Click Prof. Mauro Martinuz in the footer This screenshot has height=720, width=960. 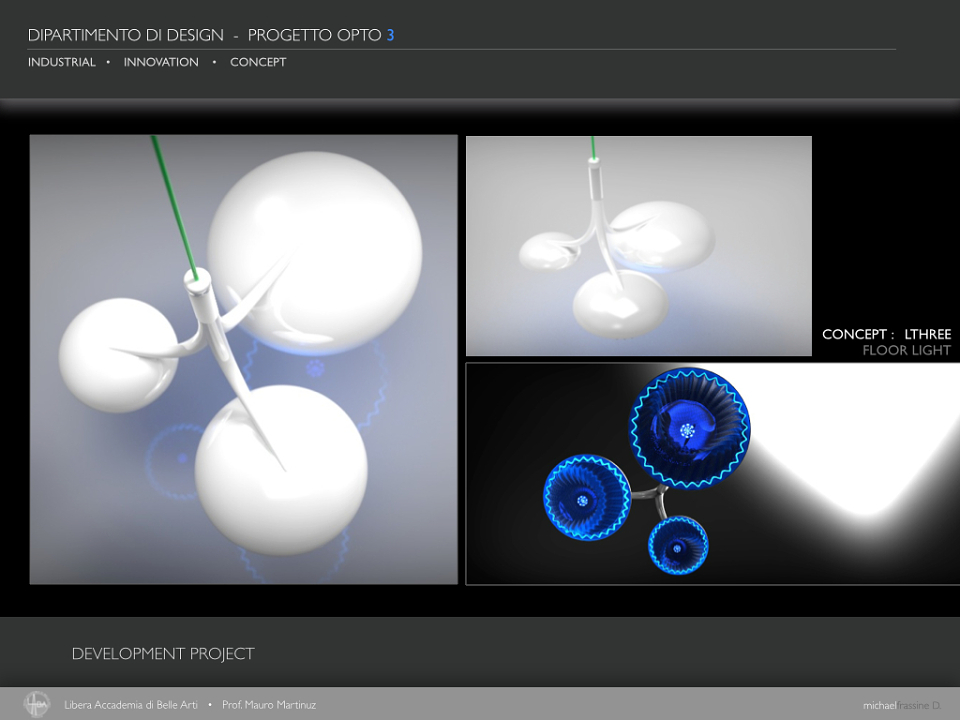(x=269, y=705)
